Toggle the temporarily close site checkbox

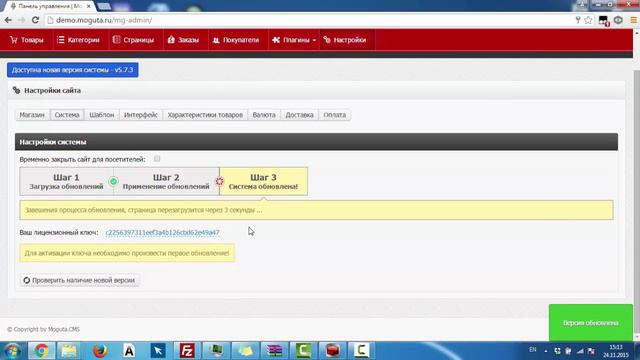coord(157,159)
